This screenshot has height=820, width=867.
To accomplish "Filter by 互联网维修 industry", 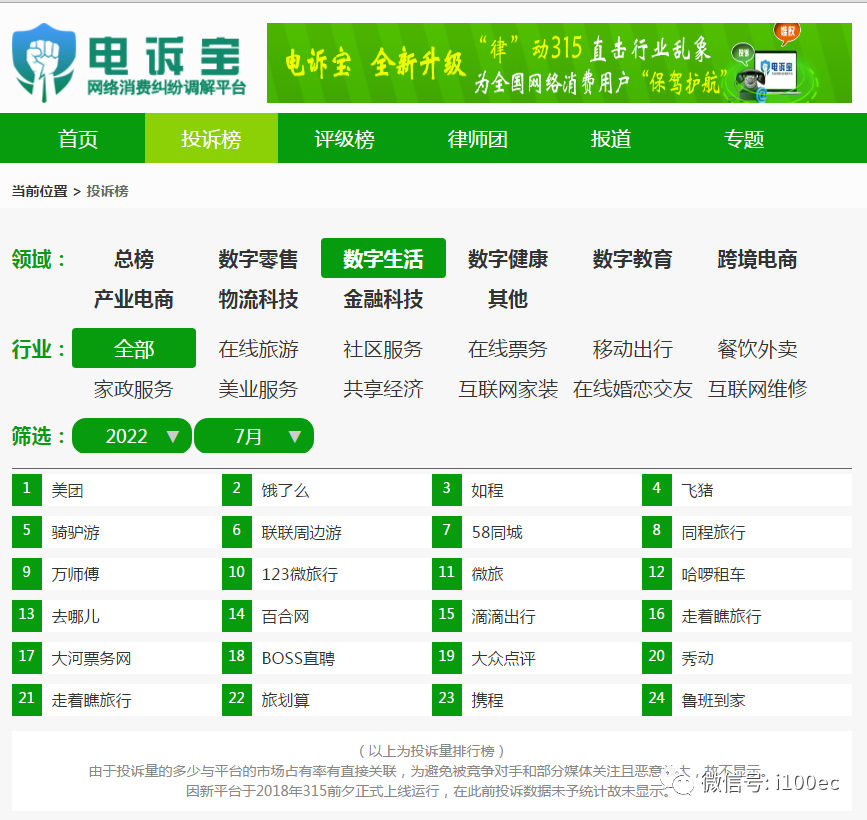I will (x=757, y=389).
